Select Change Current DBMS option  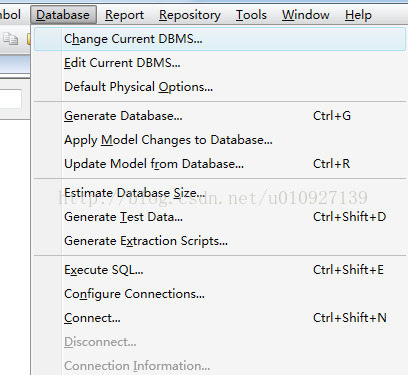pos(220,39)
